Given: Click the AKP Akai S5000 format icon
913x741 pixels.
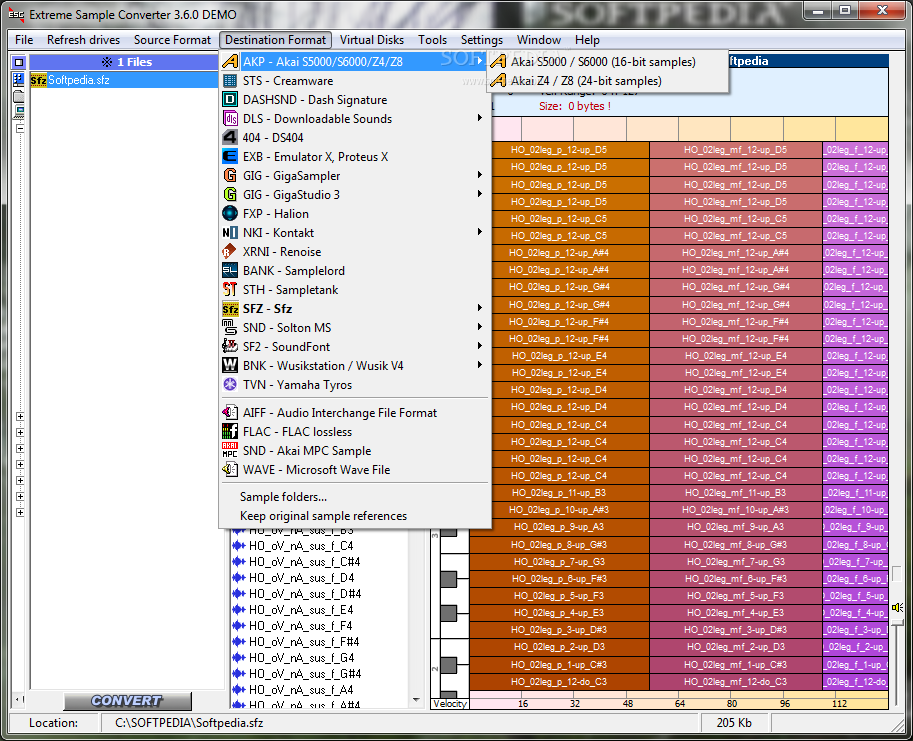Looking at the screenshot, I should [231, 62].
